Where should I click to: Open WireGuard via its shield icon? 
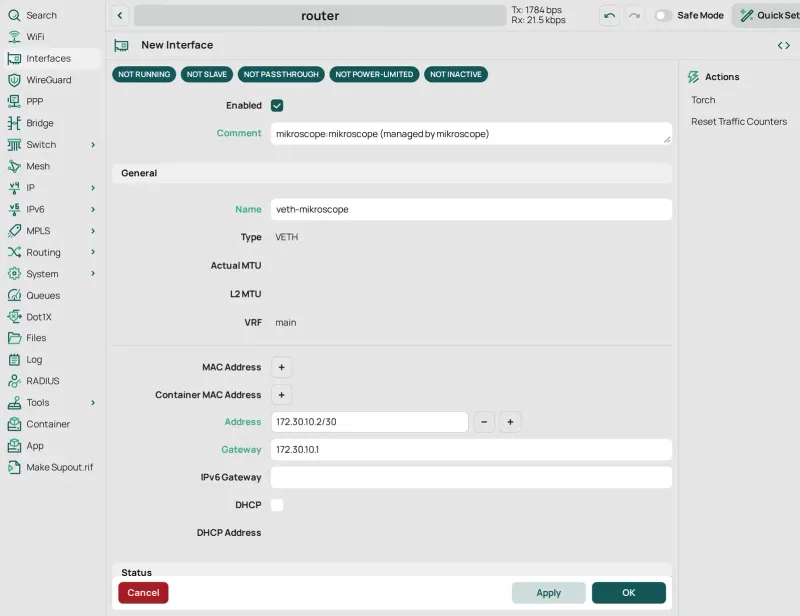pos(14,80)
